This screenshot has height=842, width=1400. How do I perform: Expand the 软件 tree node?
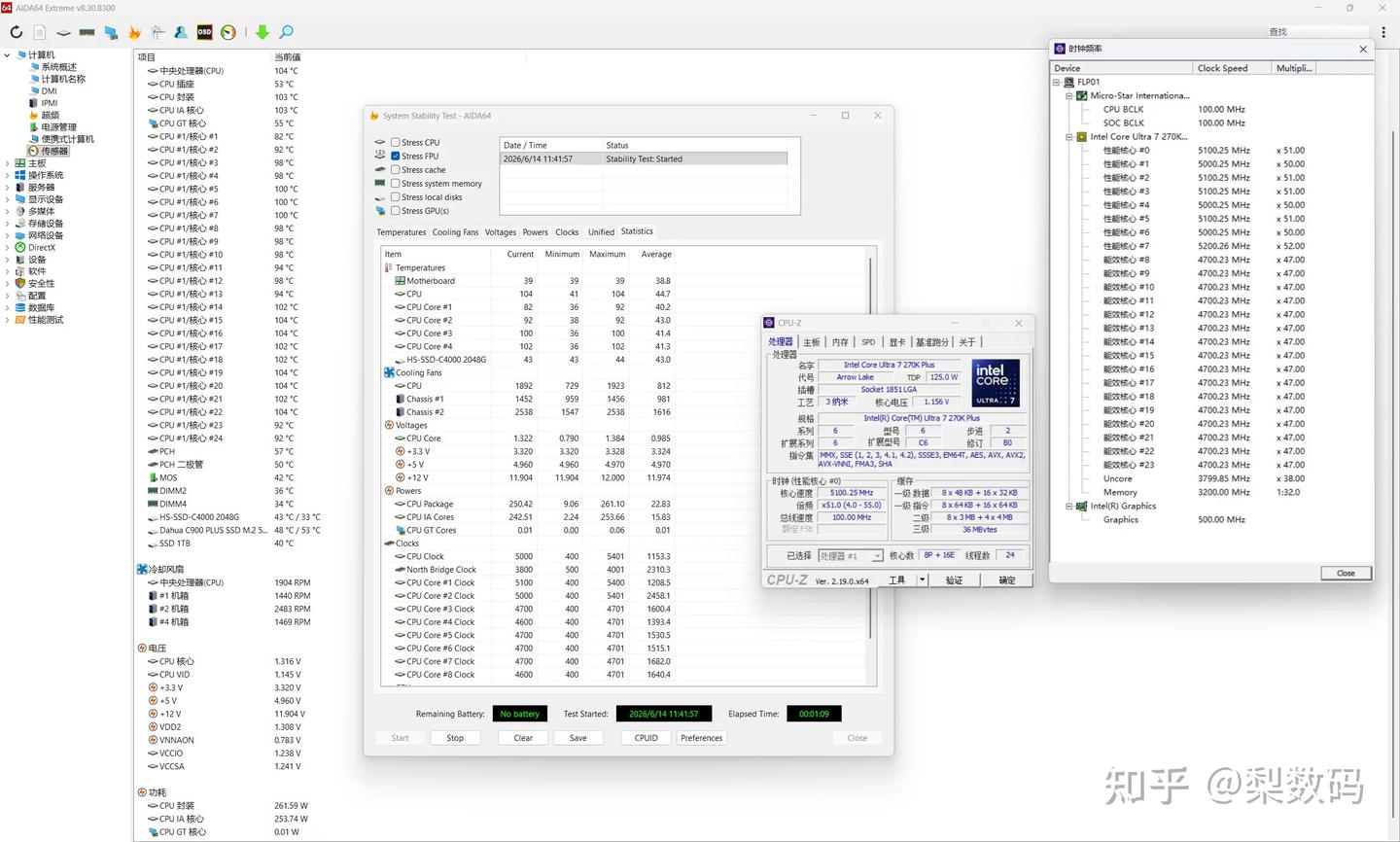click(x=8, y=271)
